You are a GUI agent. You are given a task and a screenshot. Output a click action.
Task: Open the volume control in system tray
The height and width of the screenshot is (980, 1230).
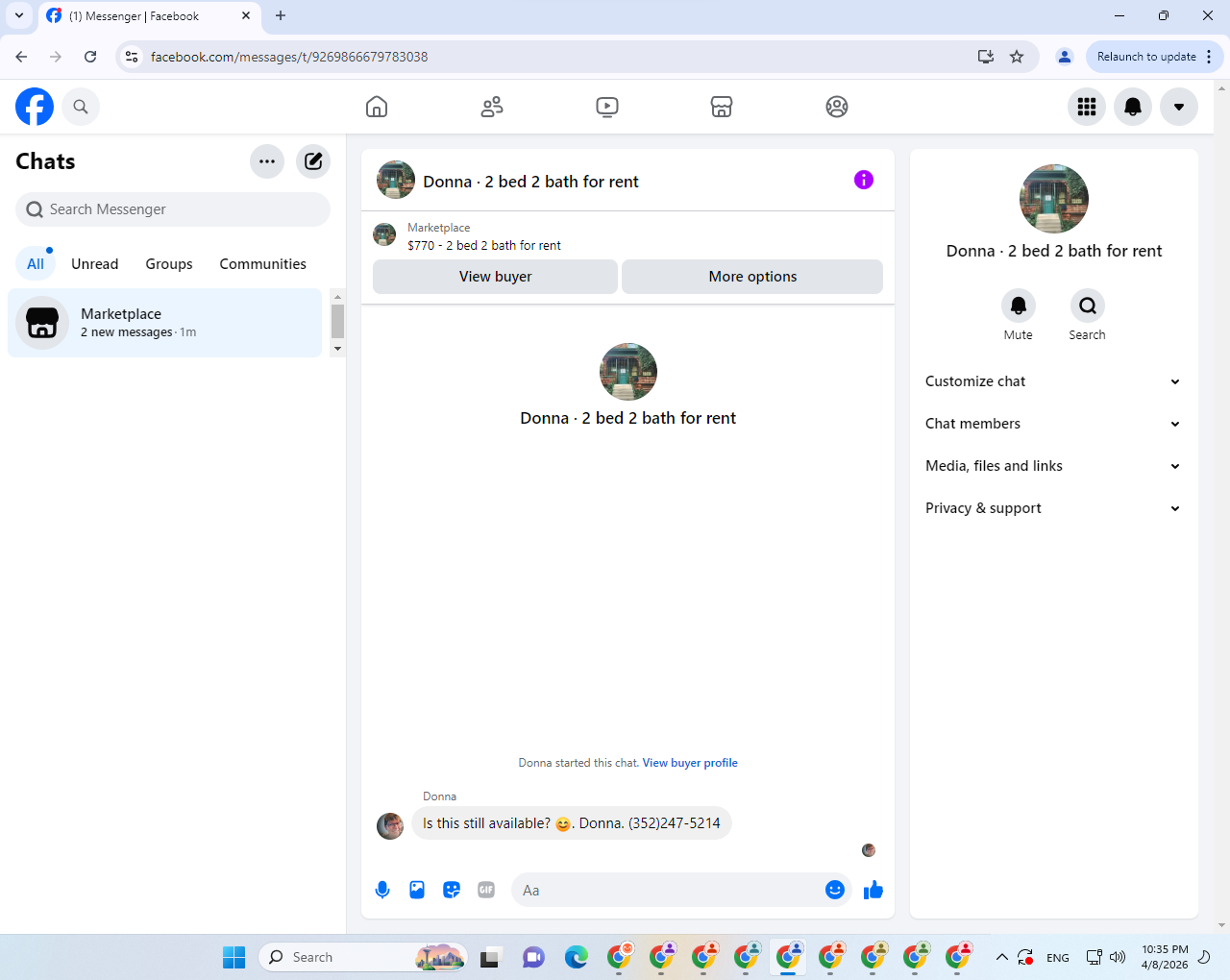(x=1118, y=957)
